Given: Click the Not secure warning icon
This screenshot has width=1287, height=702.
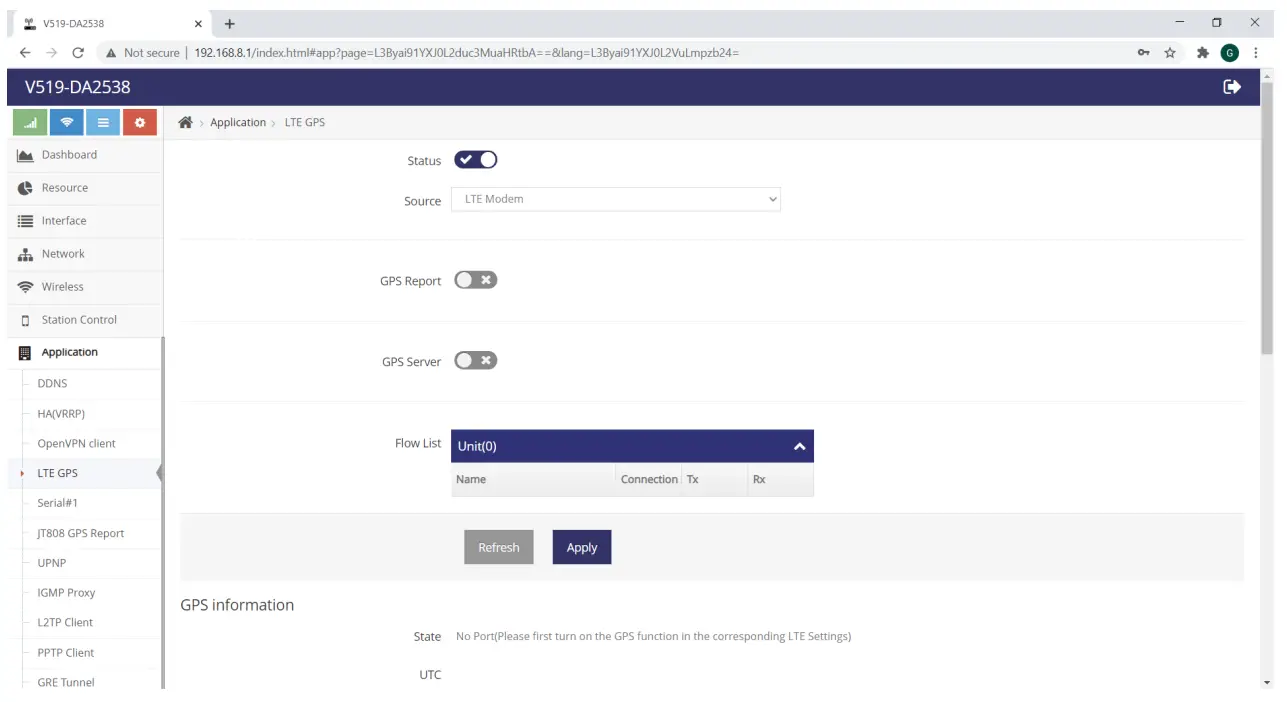Looking at the screenshot, I should [112, 53].
